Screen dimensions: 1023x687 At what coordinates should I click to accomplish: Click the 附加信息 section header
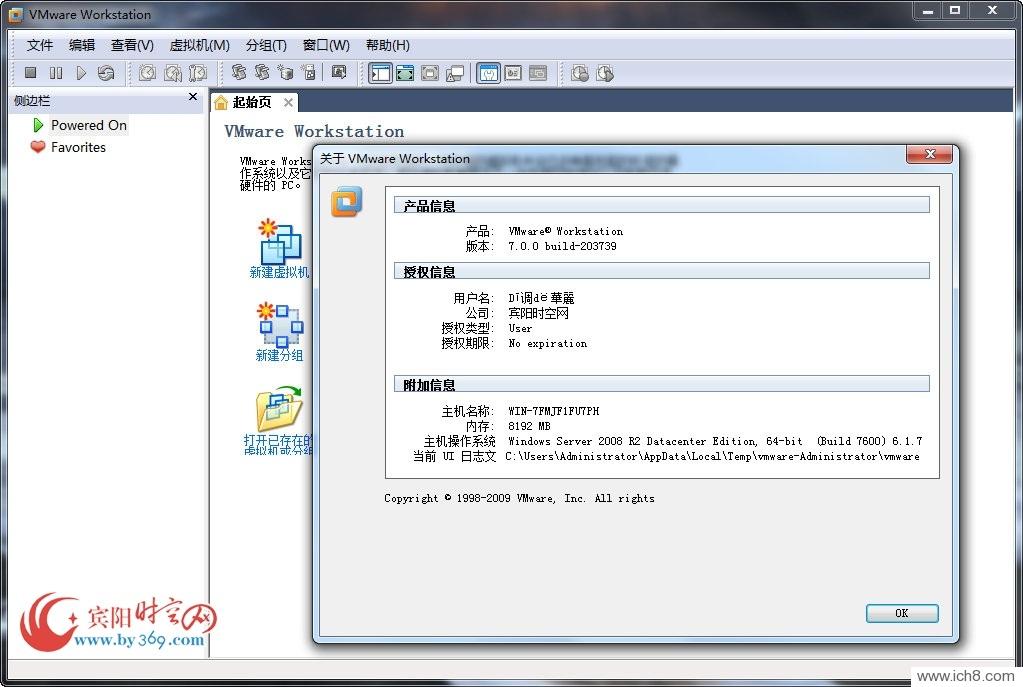coord(662,384)
